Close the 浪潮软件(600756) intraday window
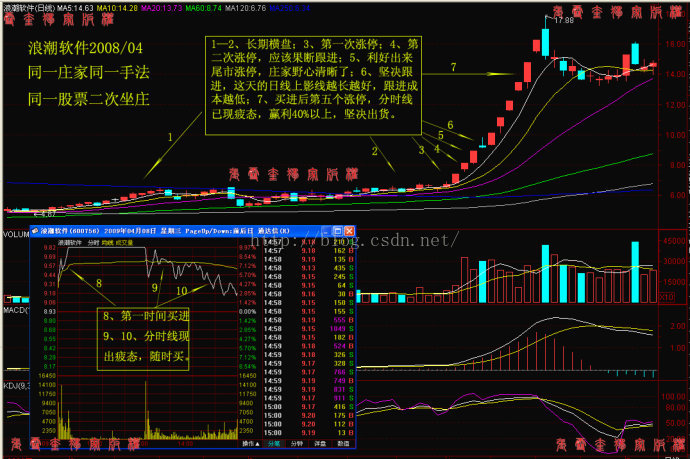Viewport: 690px width, 459px height. point(349,231)
